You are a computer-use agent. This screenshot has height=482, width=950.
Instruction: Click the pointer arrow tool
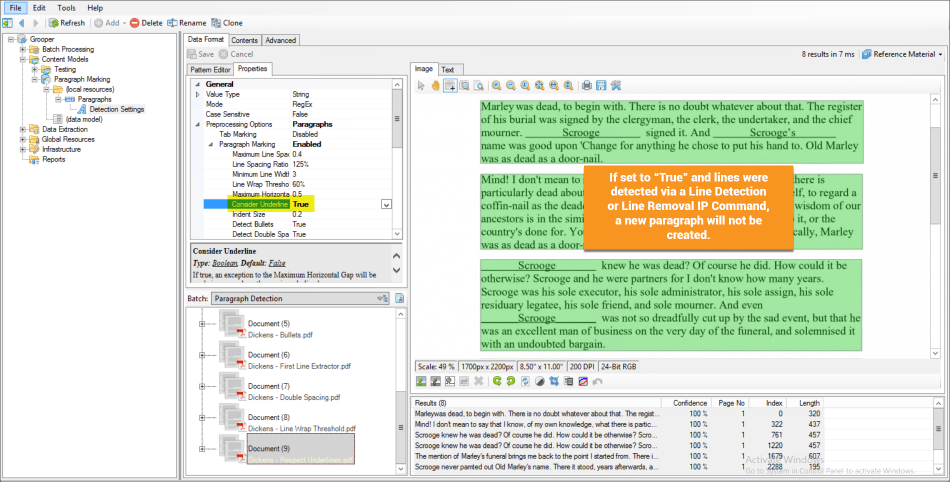(x=422, y=86)
